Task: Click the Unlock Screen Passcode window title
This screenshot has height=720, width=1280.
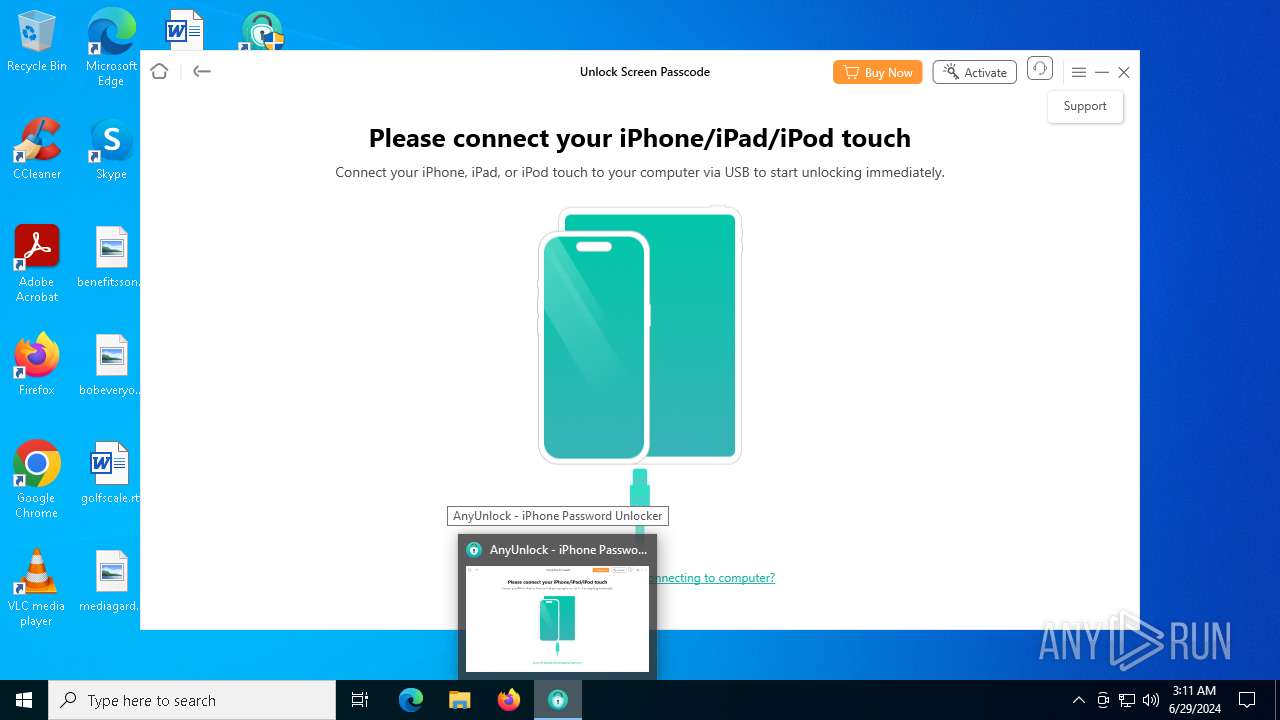Action: 645,72
